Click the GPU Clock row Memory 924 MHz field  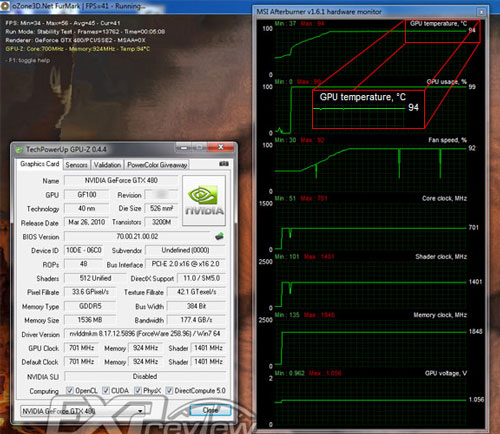145,348
